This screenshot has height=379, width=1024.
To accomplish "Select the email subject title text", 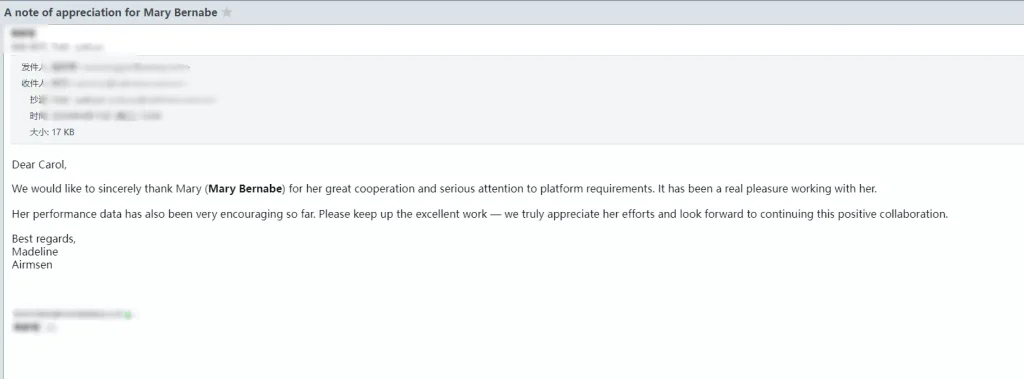I will 111,12.
